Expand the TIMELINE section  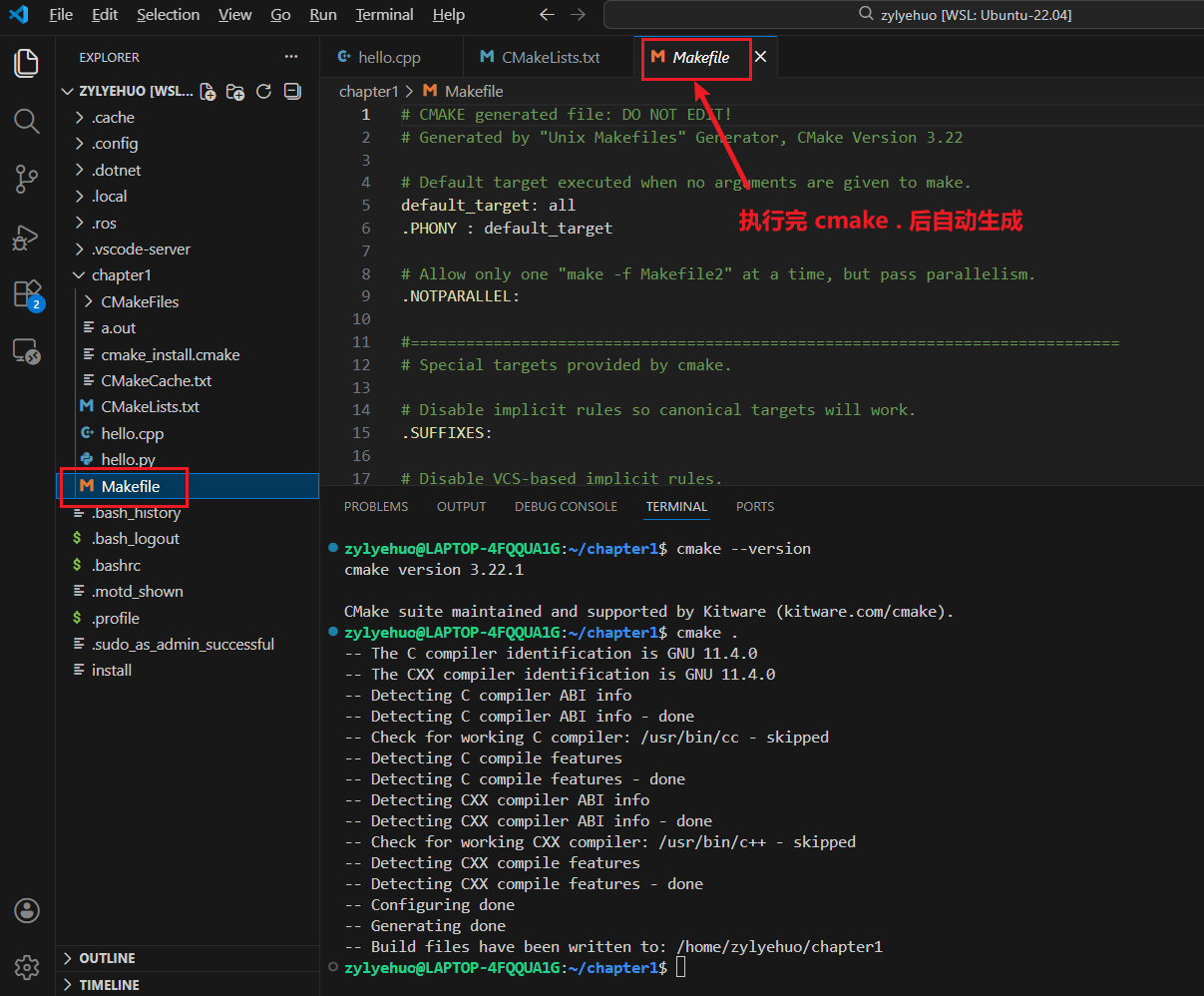tap(188, 984)
